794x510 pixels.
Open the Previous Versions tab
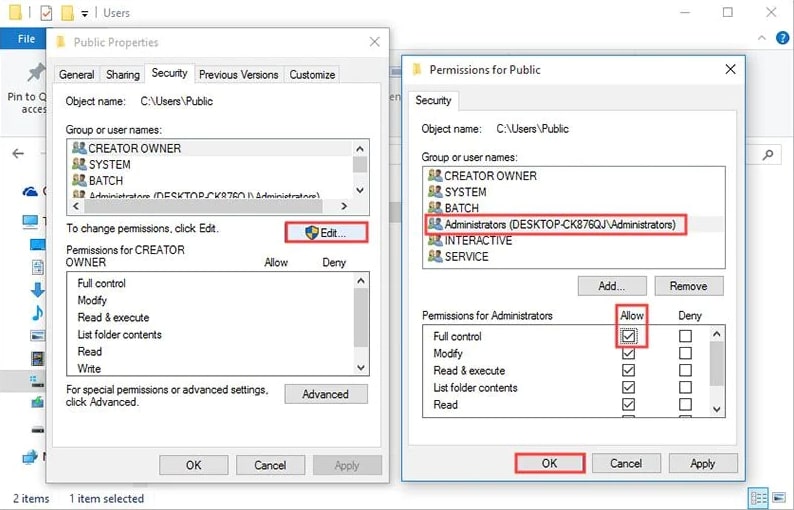(238, 75)
